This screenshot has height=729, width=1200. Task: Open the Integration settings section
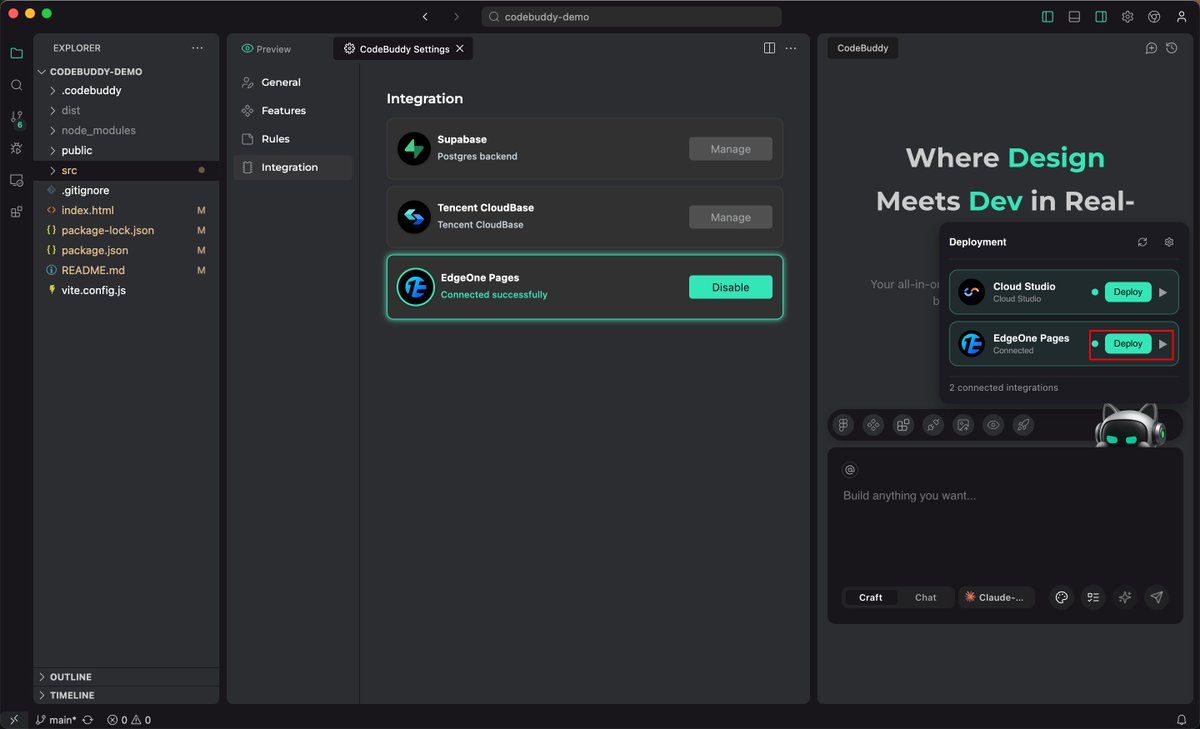click(x=293, y=167)
